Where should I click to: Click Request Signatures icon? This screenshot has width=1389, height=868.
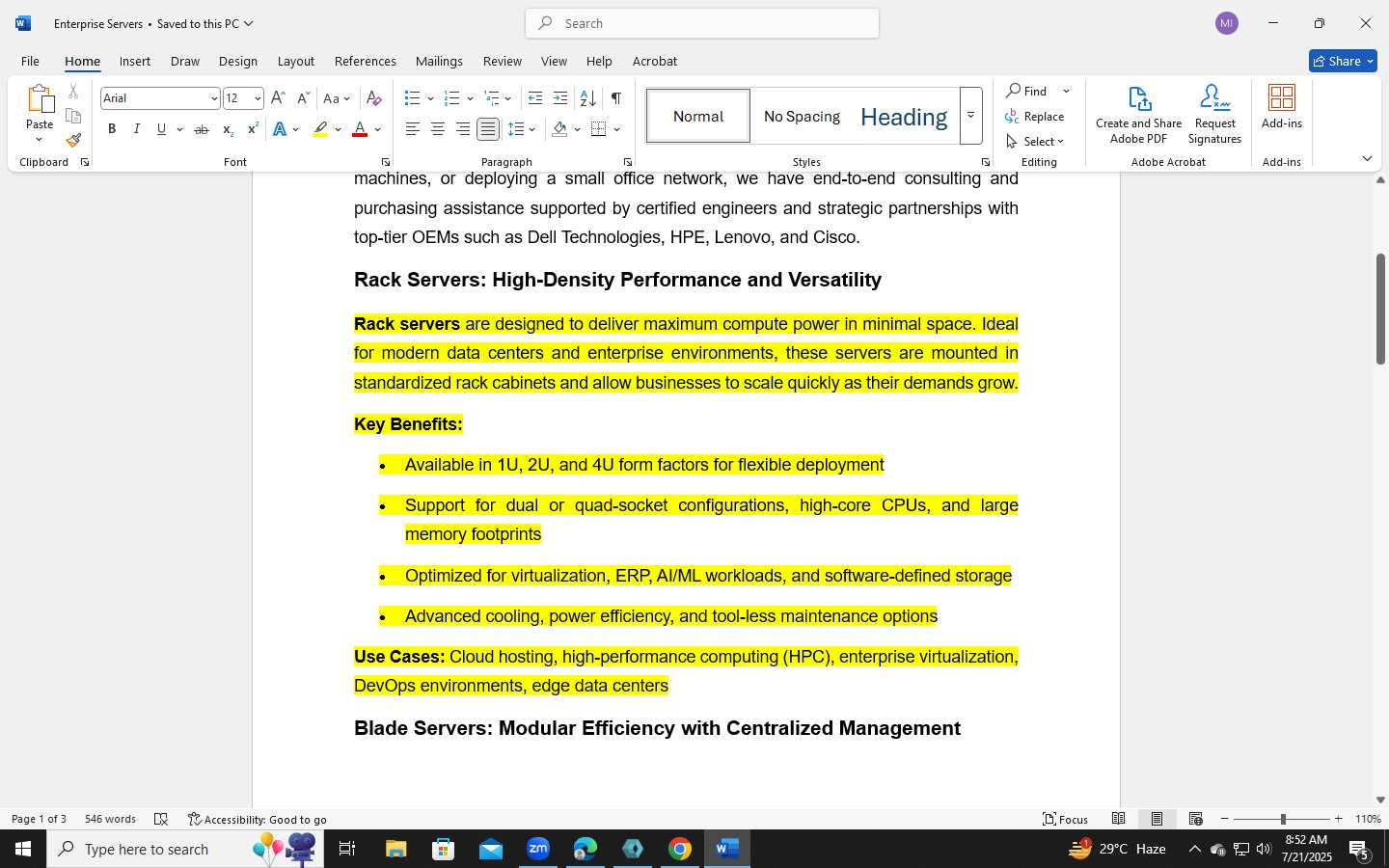[x=1214, y=114]
